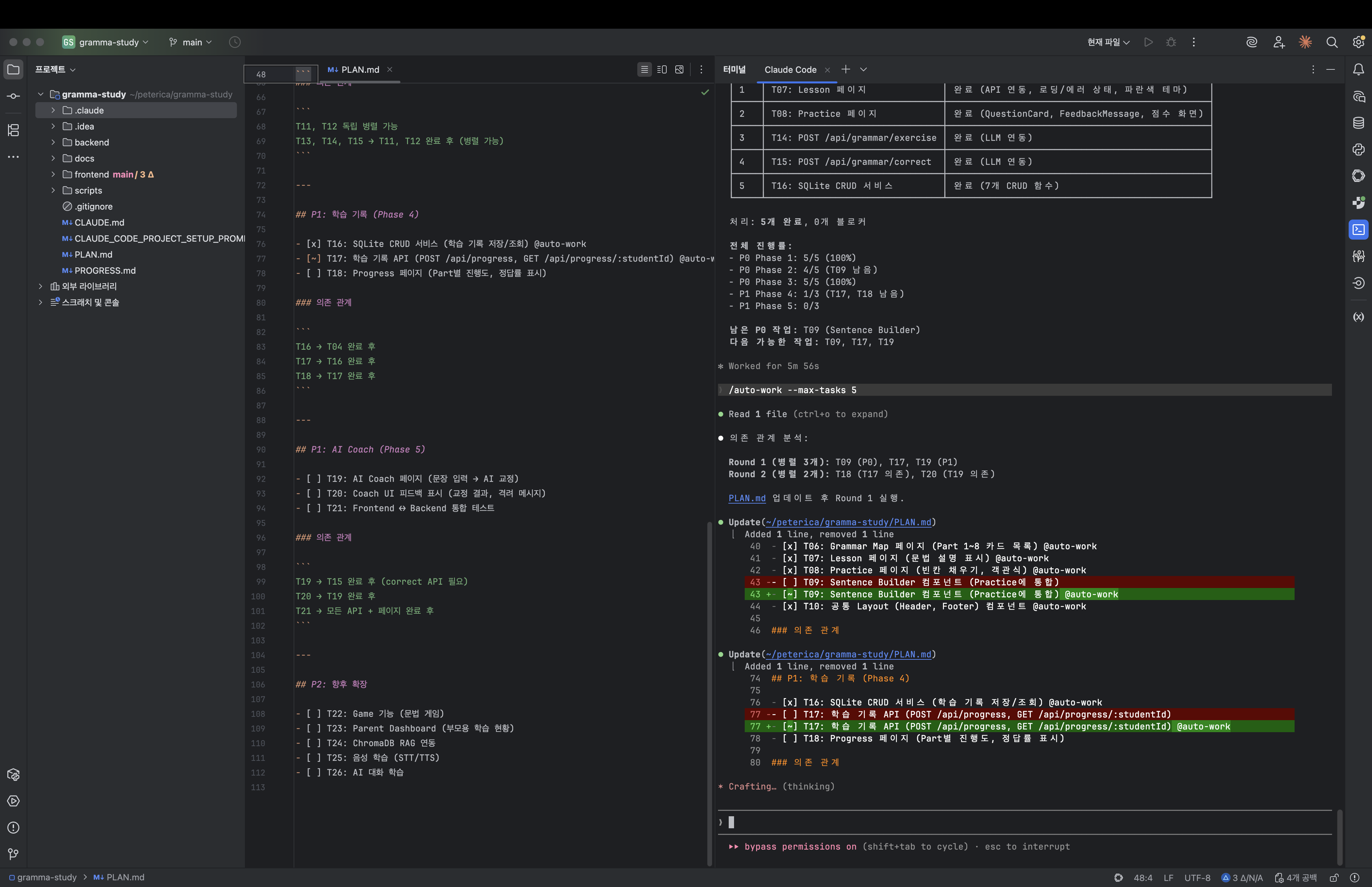Open the Git tool window icon at bottom left
The image size is (1372, 887).
[13, 854]
